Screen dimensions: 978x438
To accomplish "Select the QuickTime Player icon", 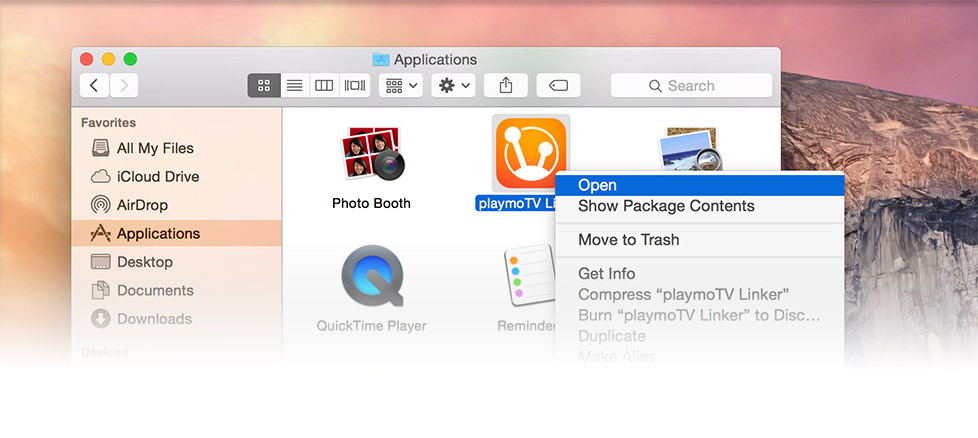I will click(372, 275).
